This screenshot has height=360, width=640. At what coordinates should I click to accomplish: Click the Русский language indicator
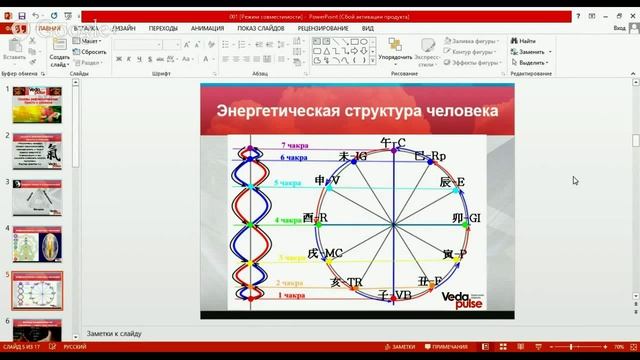(x=75, y=347)
